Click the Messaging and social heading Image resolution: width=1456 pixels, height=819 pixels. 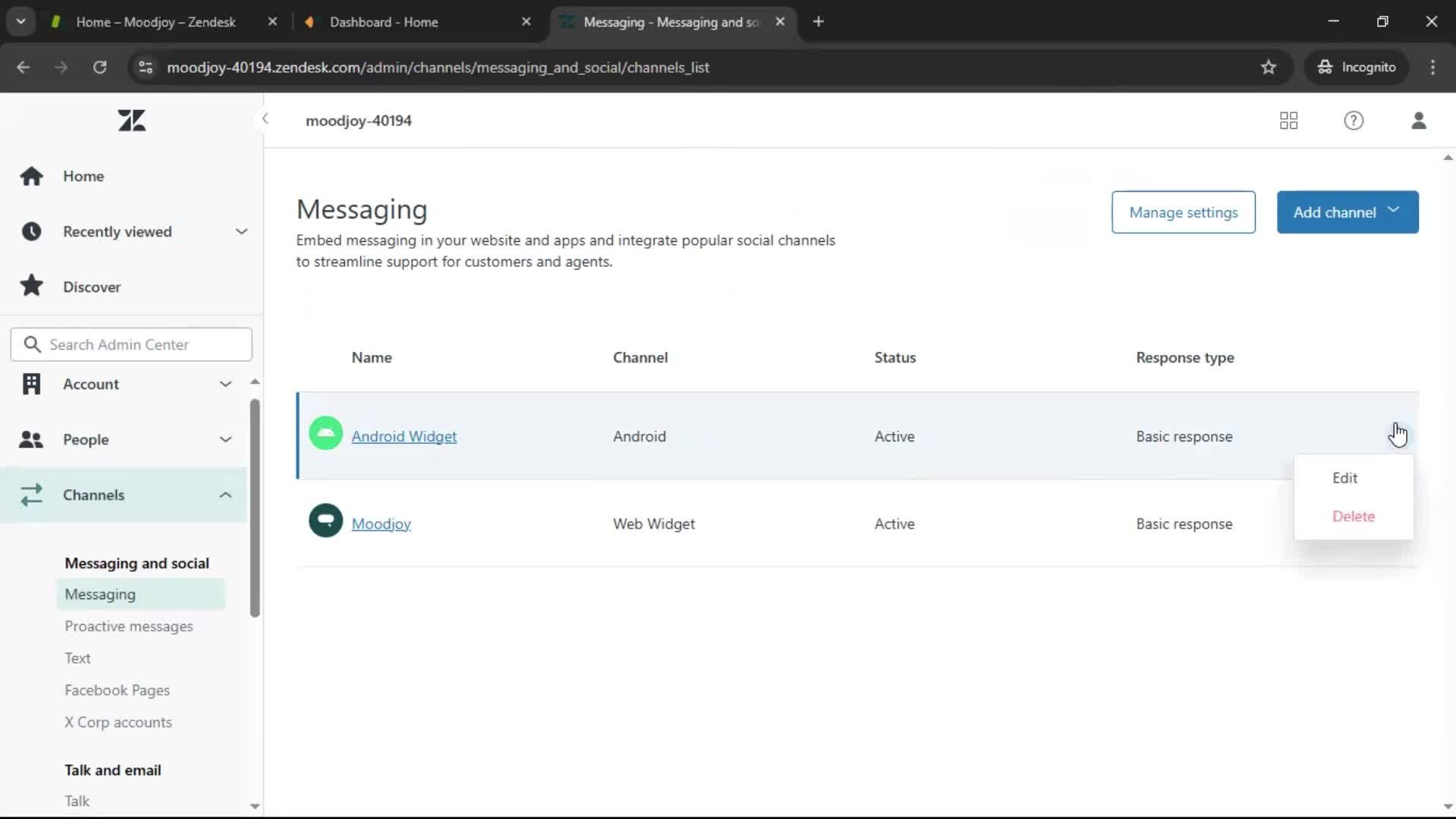(136, 563)
